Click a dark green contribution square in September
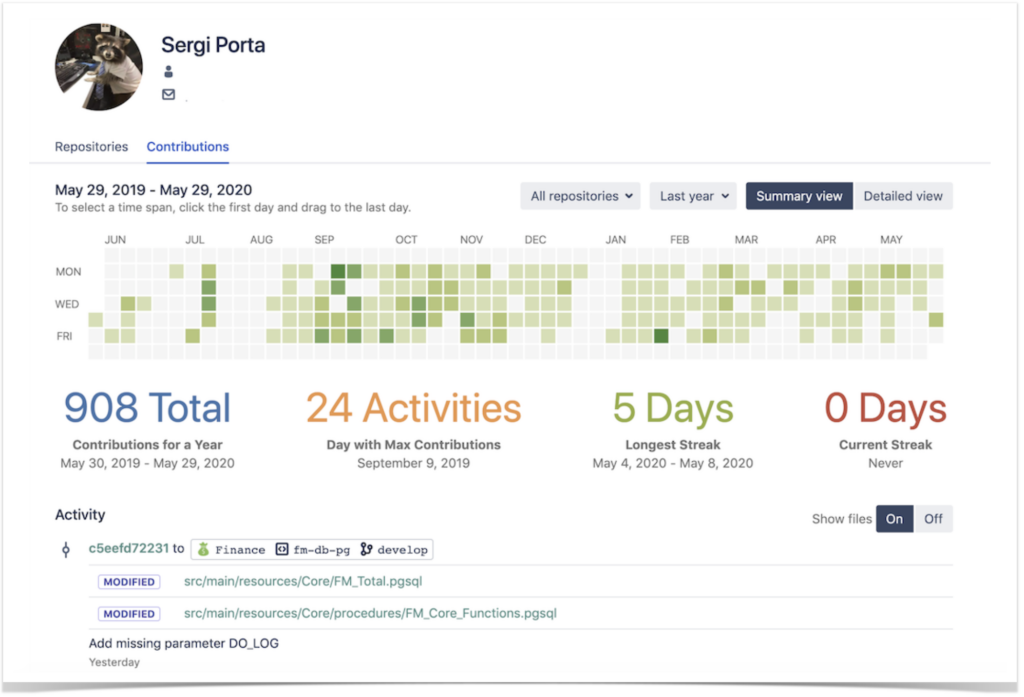 point(336,271)
